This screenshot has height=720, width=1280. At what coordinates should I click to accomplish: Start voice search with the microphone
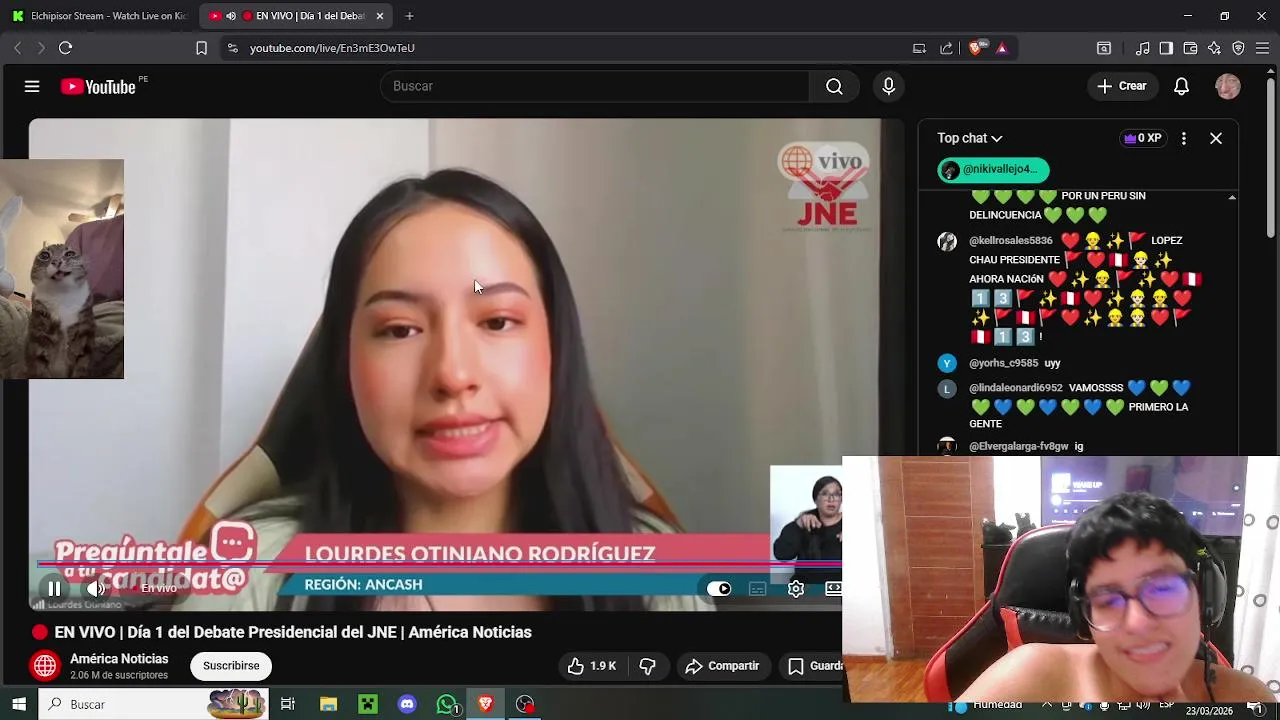[x=888, y=86]
